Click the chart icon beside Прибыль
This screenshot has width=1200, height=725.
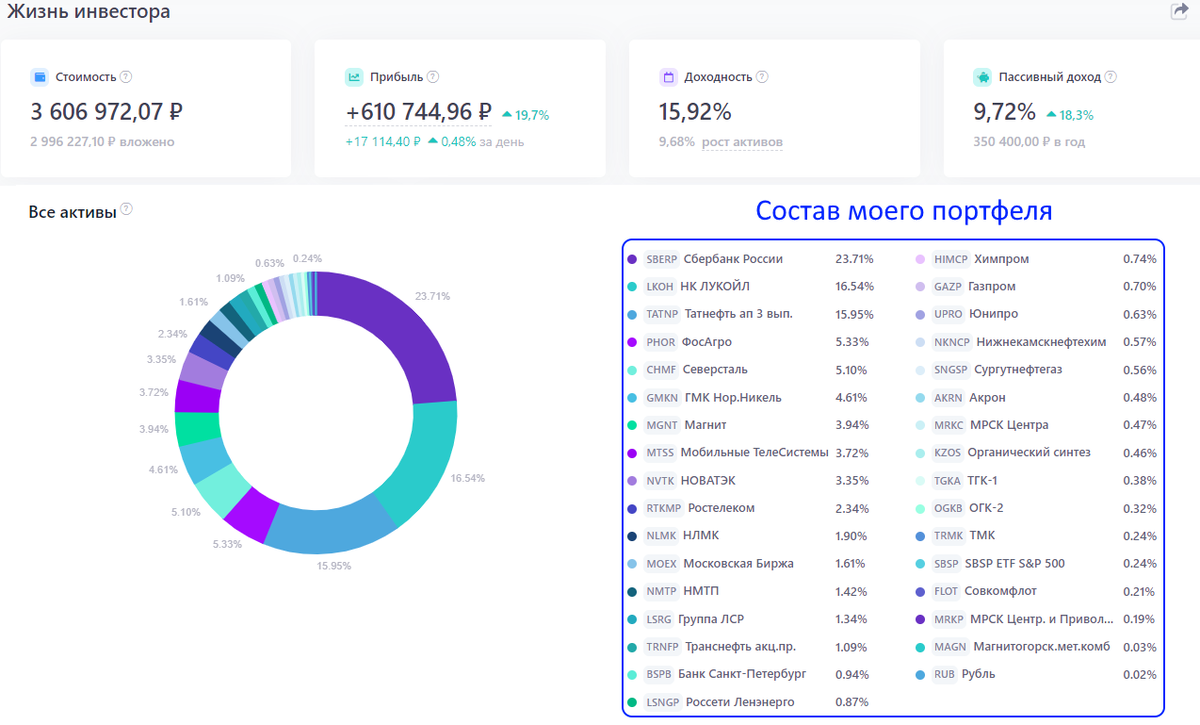coord(354,77)
